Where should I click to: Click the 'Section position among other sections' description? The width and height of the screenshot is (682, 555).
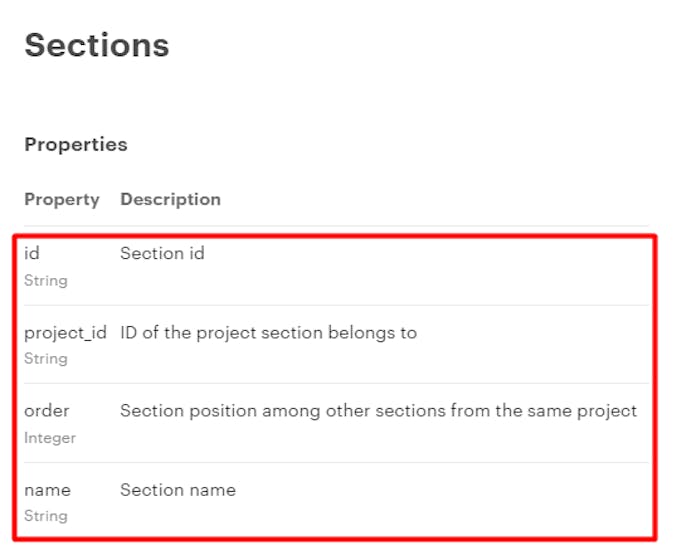(378, 411)
